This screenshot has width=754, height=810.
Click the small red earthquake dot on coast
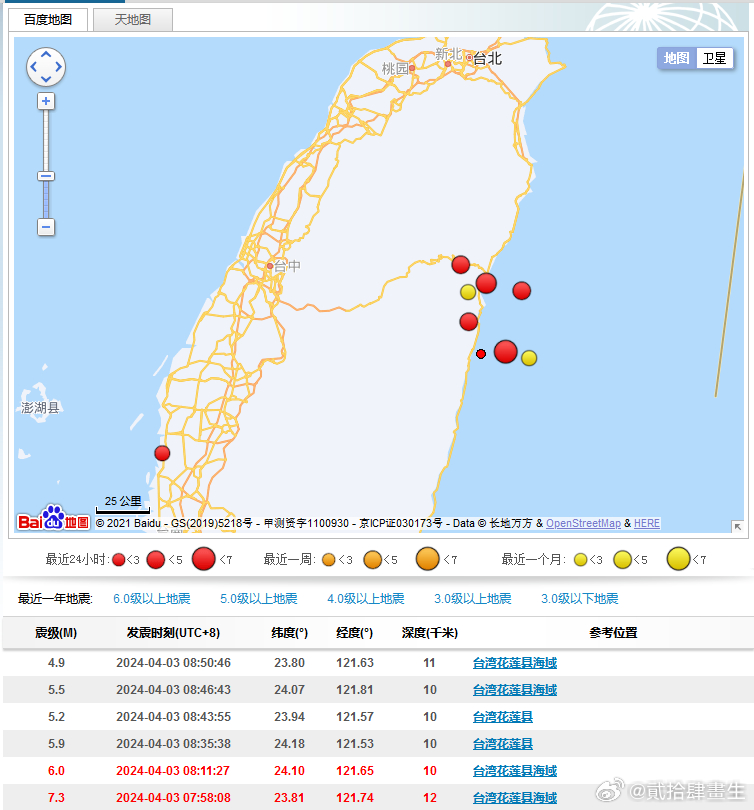[481, 354]
